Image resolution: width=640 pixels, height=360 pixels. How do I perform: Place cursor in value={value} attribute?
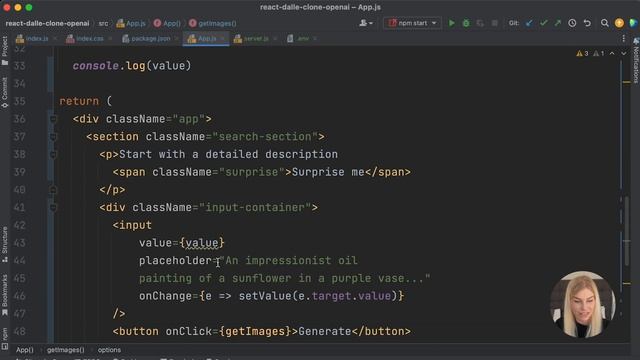point(182,243)
